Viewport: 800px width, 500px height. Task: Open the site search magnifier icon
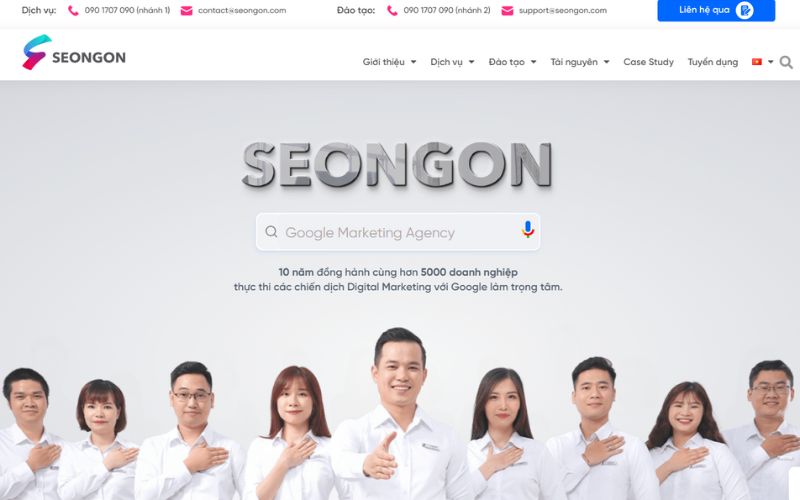pyautogui.click(x=786, y=62)
